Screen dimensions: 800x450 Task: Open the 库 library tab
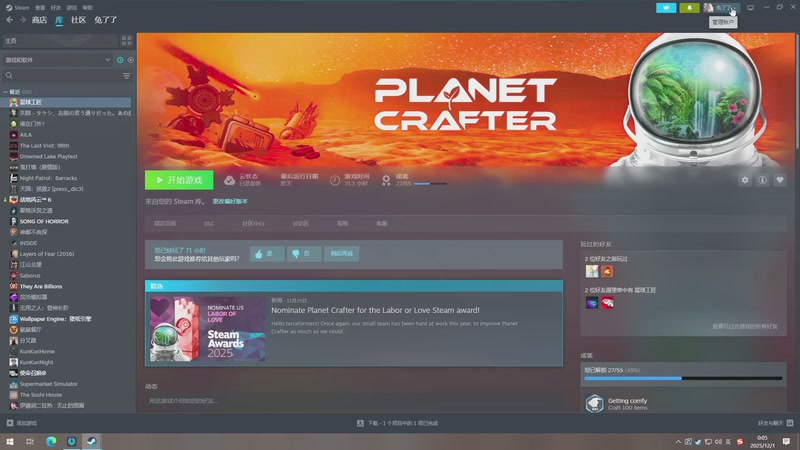[59, 20]
